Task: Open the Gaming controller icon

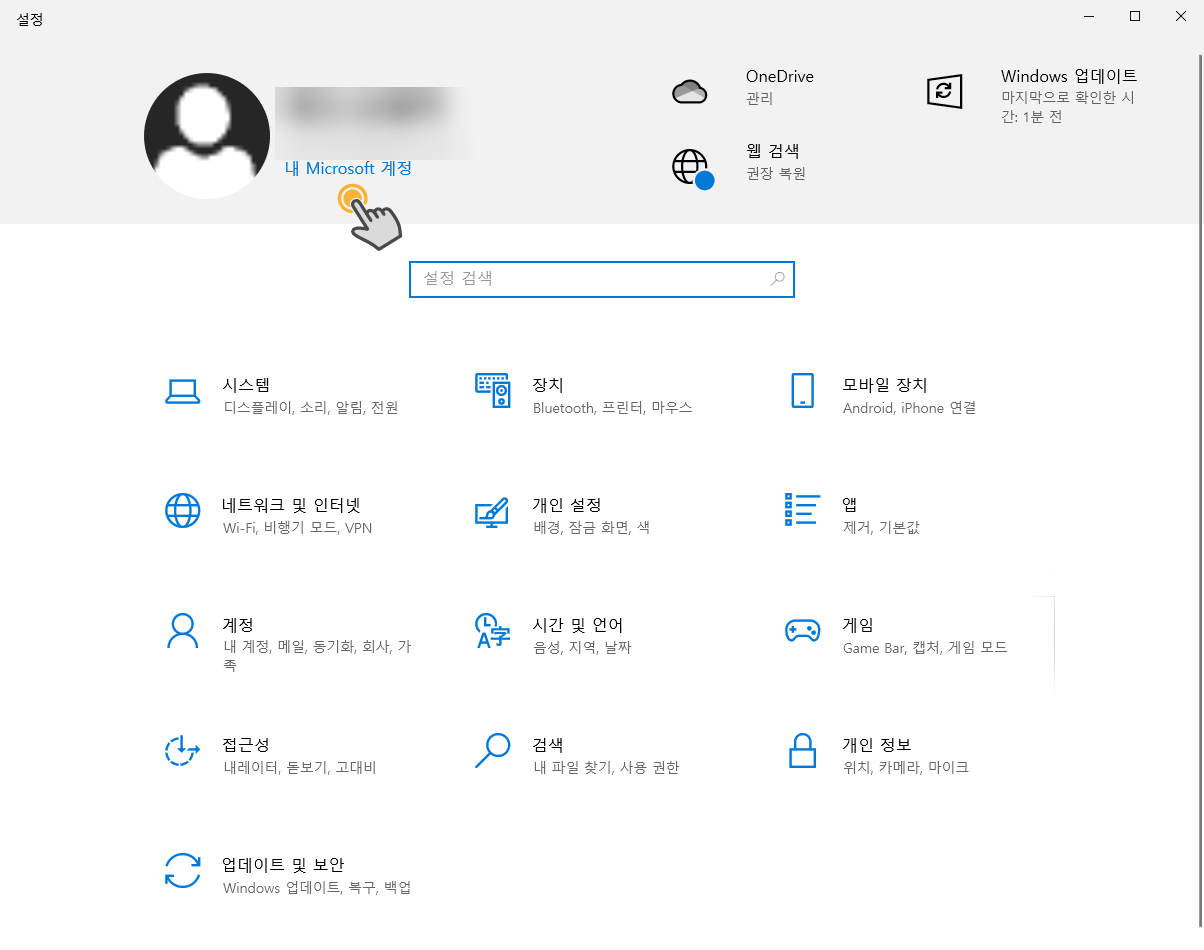Action: [802, 630]
